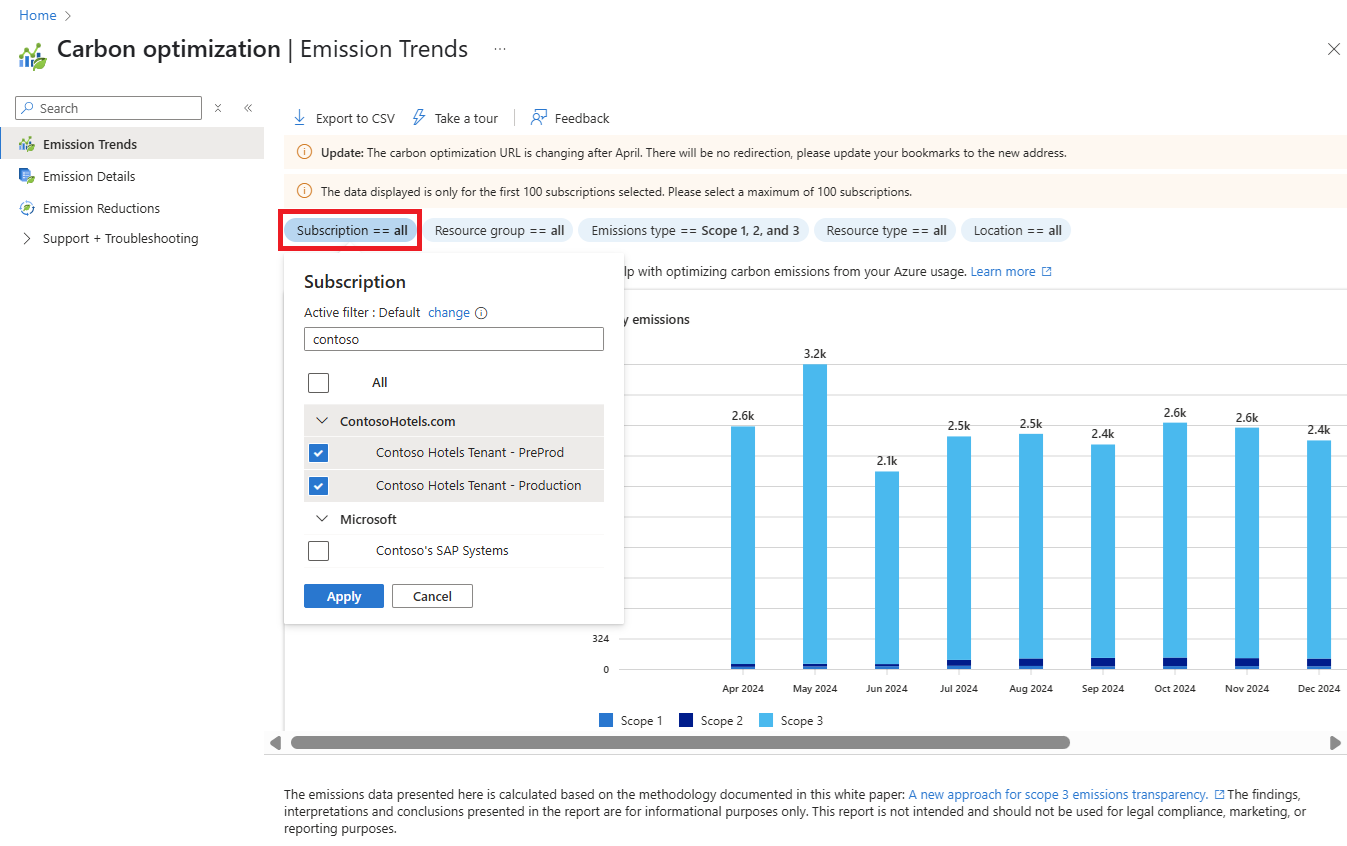Screen dimensions: 1347x846
Task: Click the Jun 2024 emissions bar
Action: click(887, 571)
